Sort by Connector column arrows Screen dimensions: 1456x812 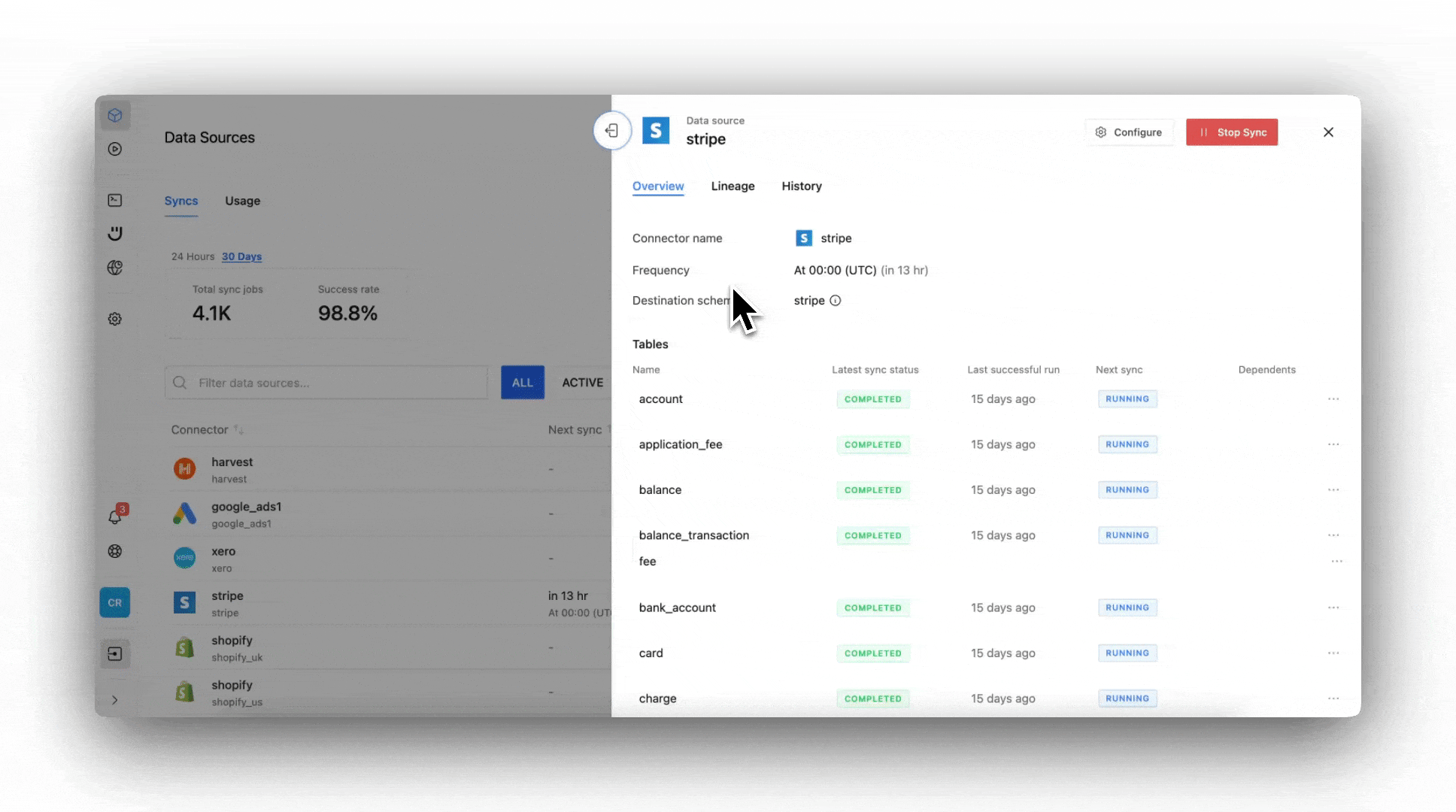coord(238,430)
